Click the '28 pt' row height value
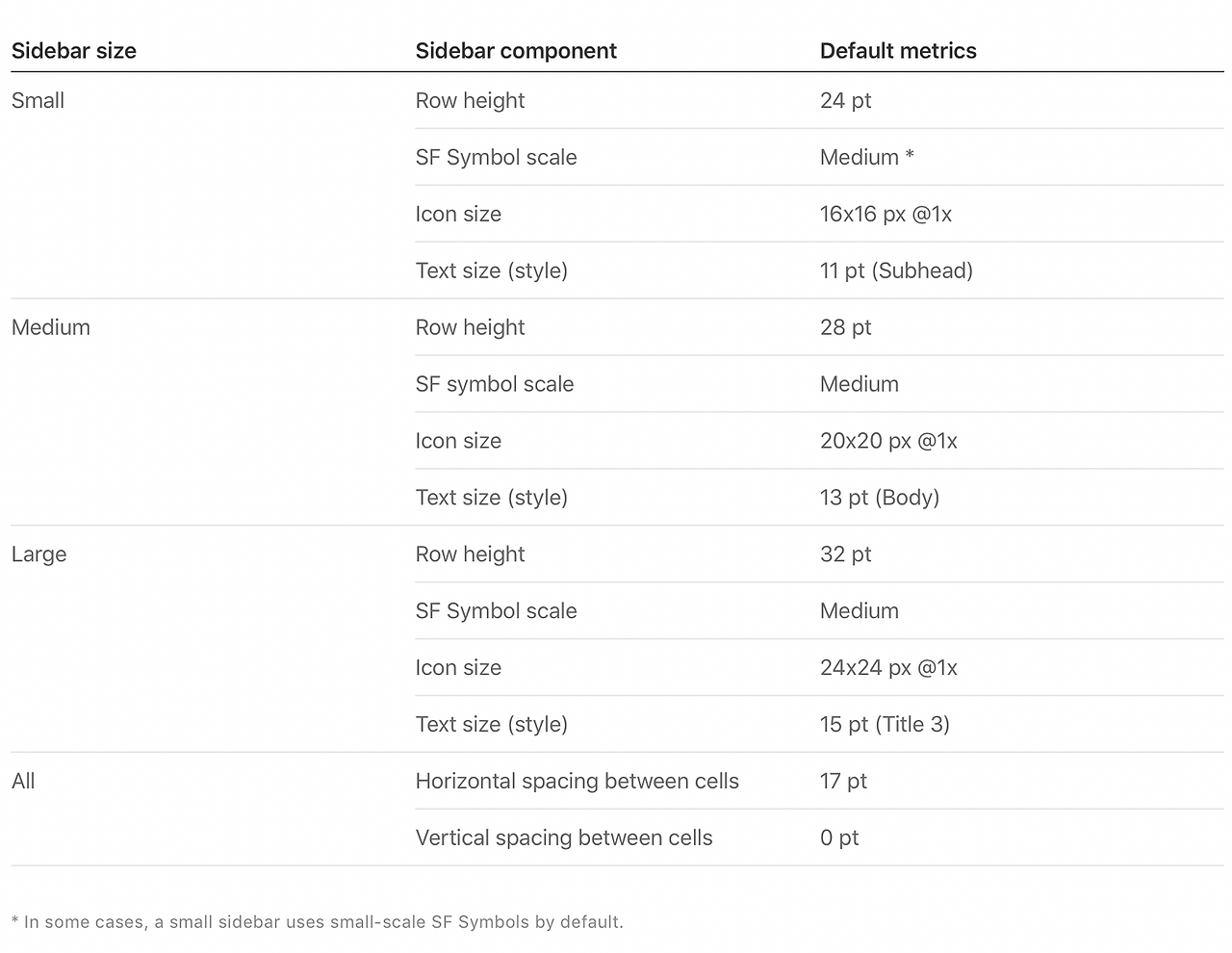1232x953 pixels. [x=846, y=327]
